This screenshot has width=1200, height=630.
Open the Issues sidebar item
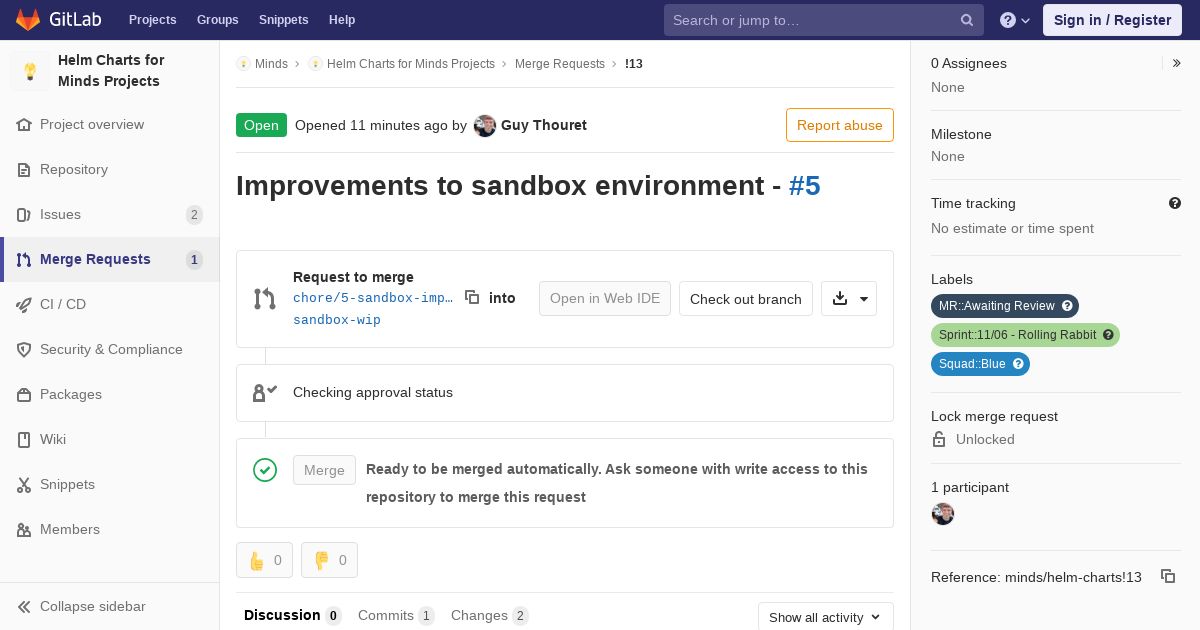(60, 214)
